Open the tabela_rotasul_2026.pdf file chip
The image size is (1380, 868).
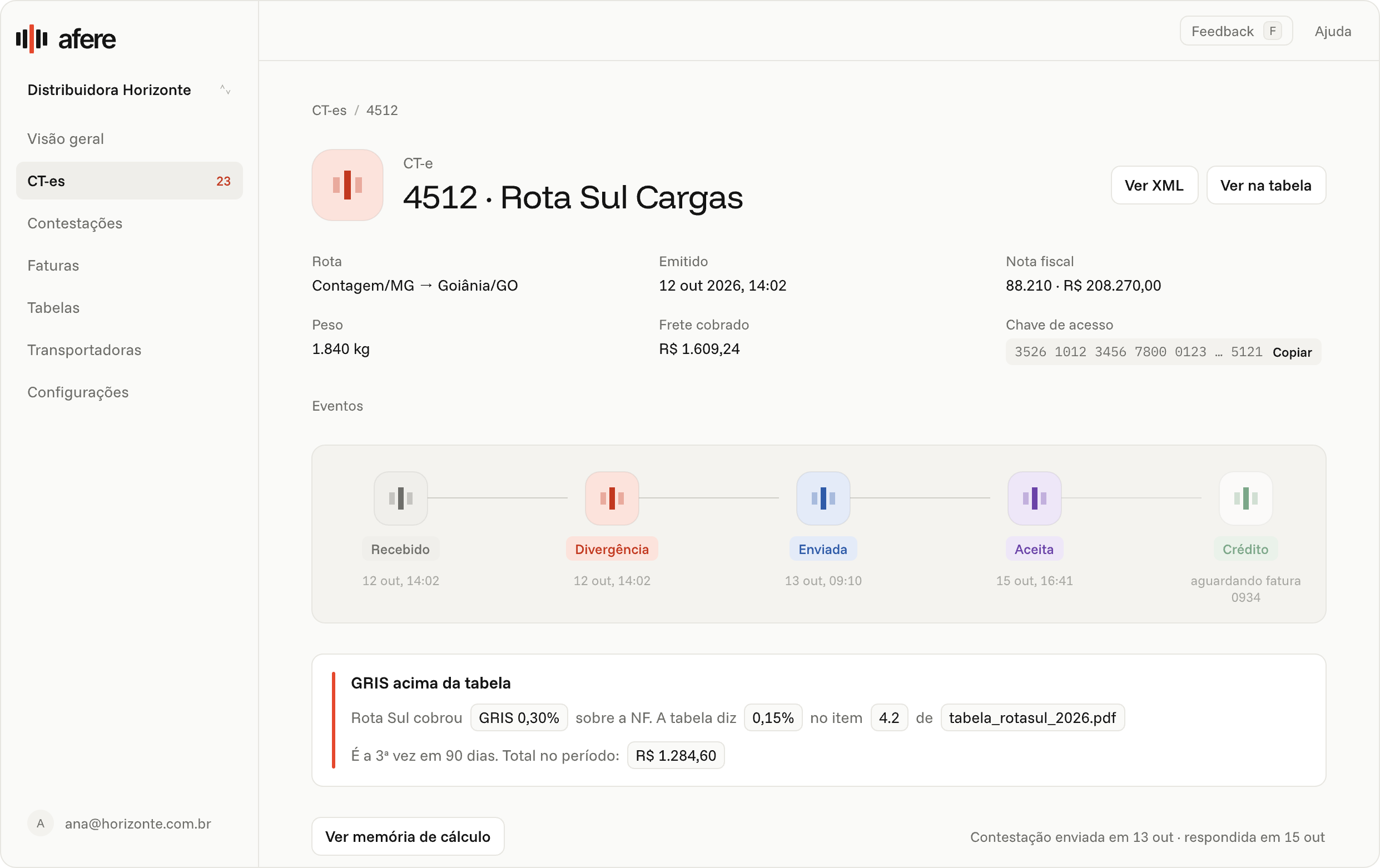coord(1032,718)
